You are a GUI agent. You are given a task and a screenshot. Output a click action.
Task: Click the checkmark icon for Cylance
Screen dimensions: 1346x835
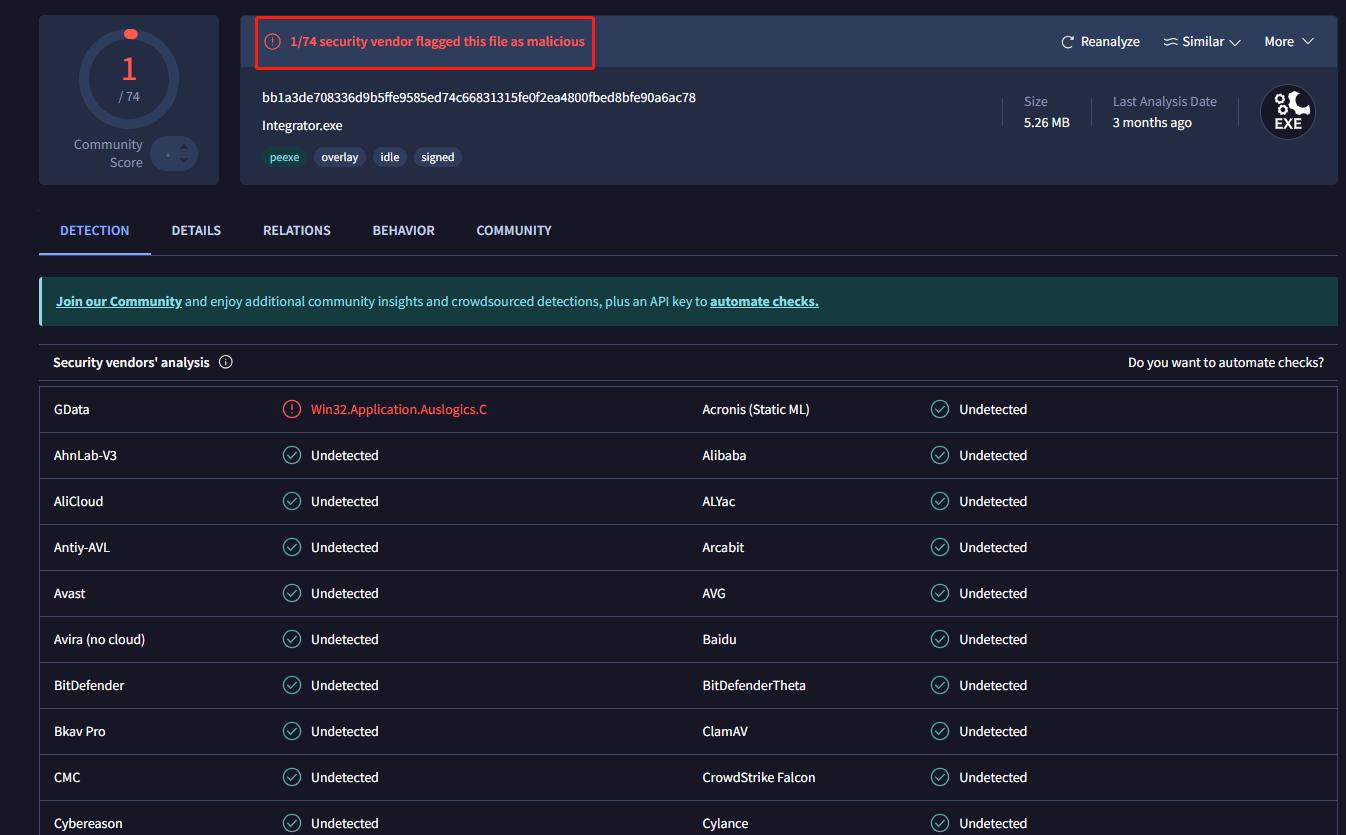point(940,823)
